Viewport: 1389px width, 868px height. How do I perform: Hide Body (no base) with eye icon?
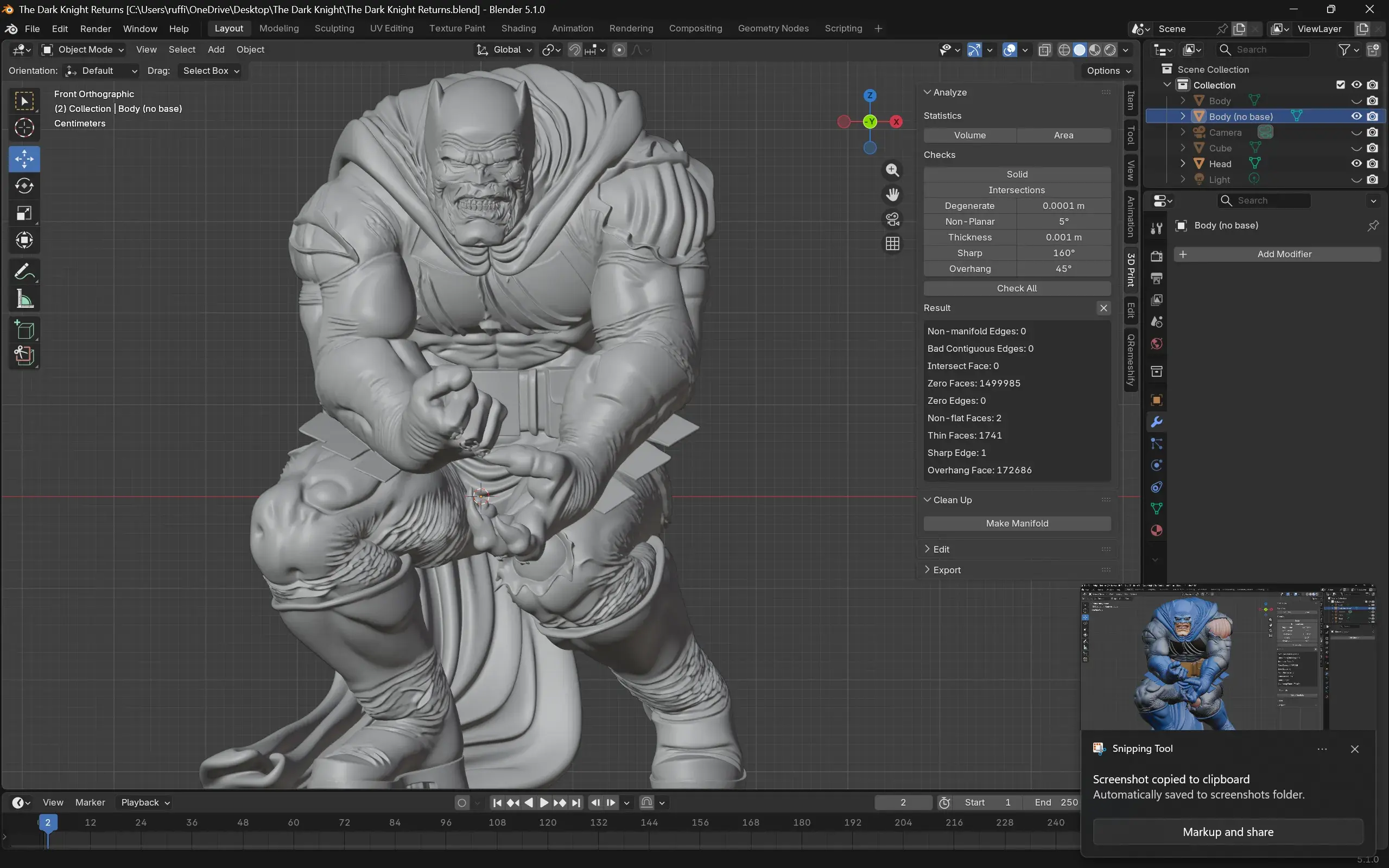[1356, 117]
